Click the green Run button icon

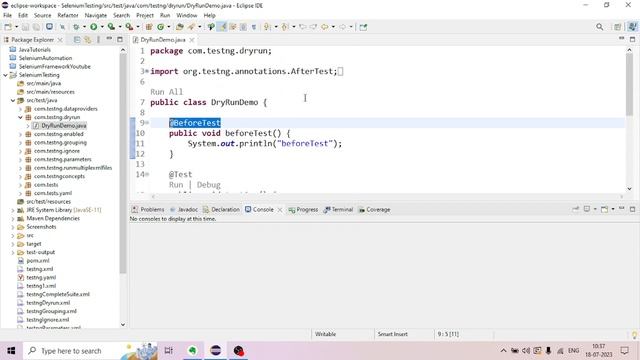pyautogui.click(x=94, y=27)
